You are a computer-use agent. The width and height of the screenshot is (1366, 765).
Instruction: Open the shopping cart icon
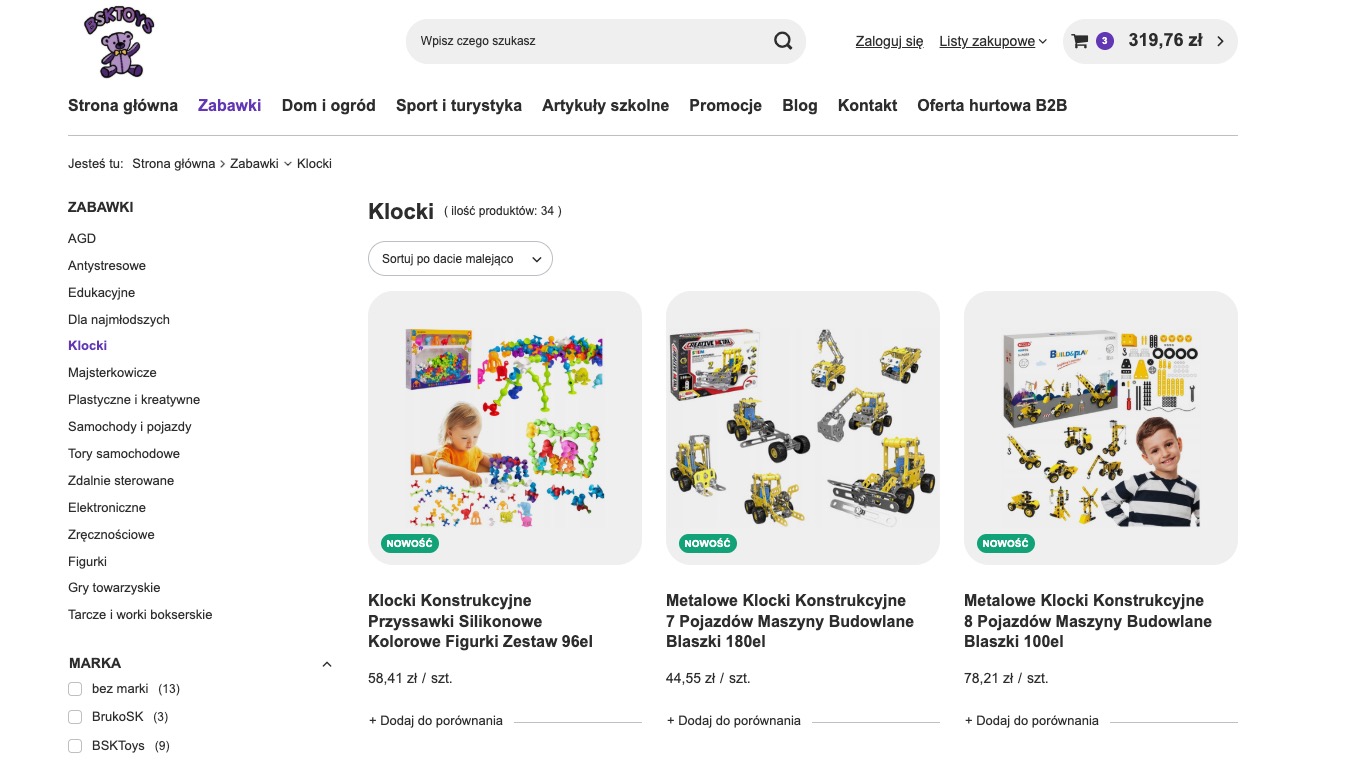tap(1079, 41)
